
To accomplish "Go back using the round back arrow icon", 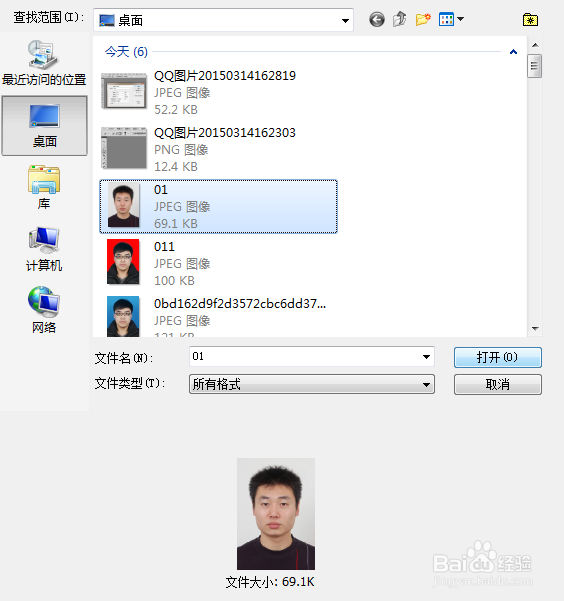I will coord(377,19).
